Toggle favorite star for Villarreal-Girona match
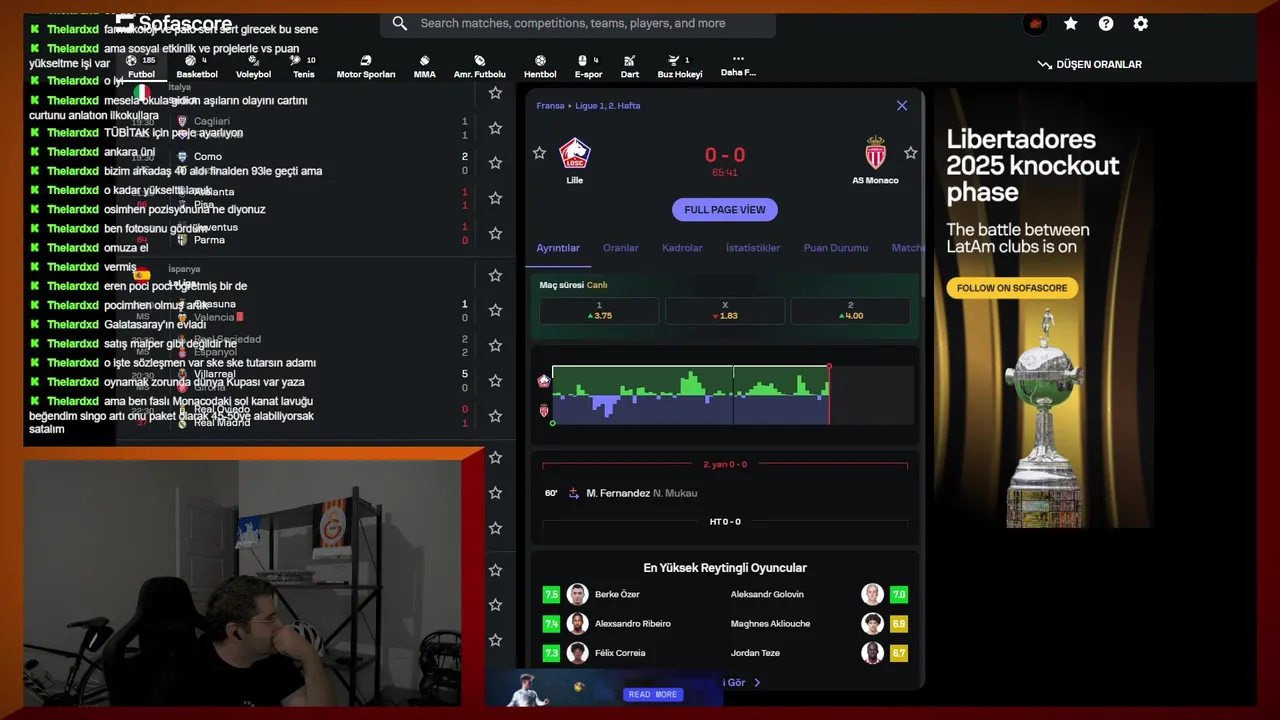The image size is (1280, 720). click(x=495, y=380)
